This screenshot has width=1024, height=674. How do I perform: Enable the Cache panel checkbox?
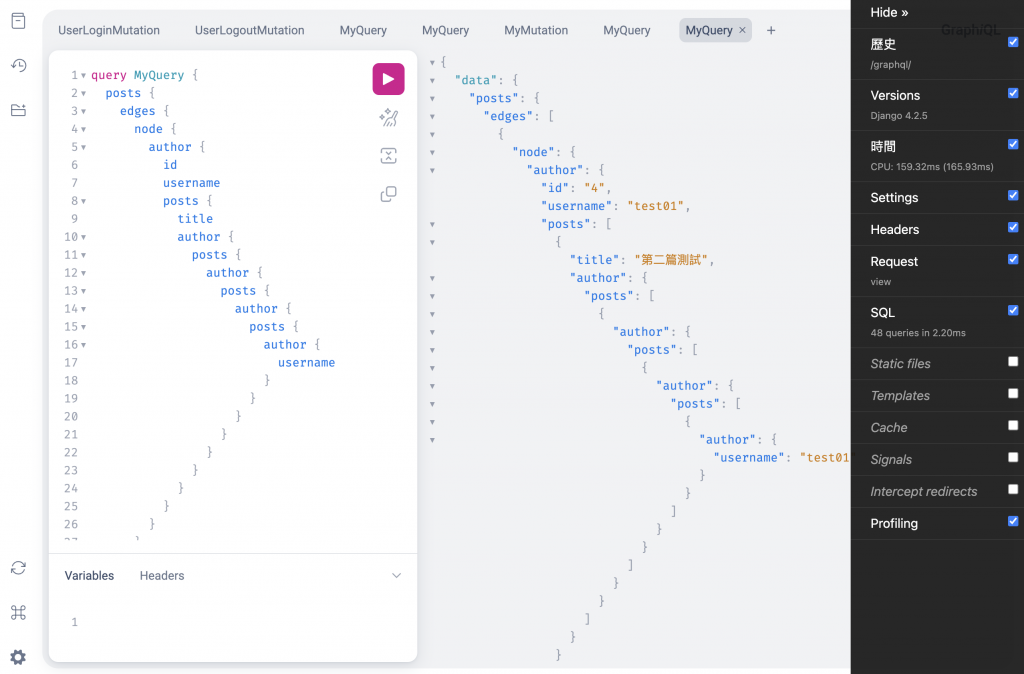coord(1013,425)
